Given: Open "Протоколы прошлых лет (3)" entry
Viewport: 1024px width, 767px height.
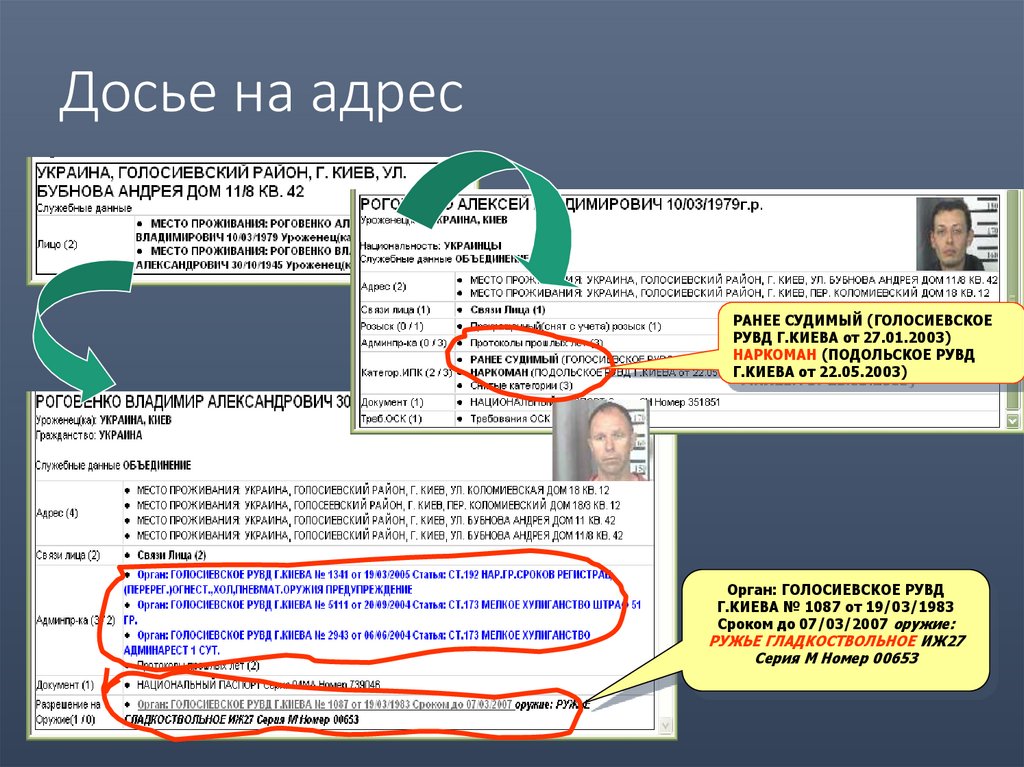Looking at the screenshot, I should pos(537,342).
